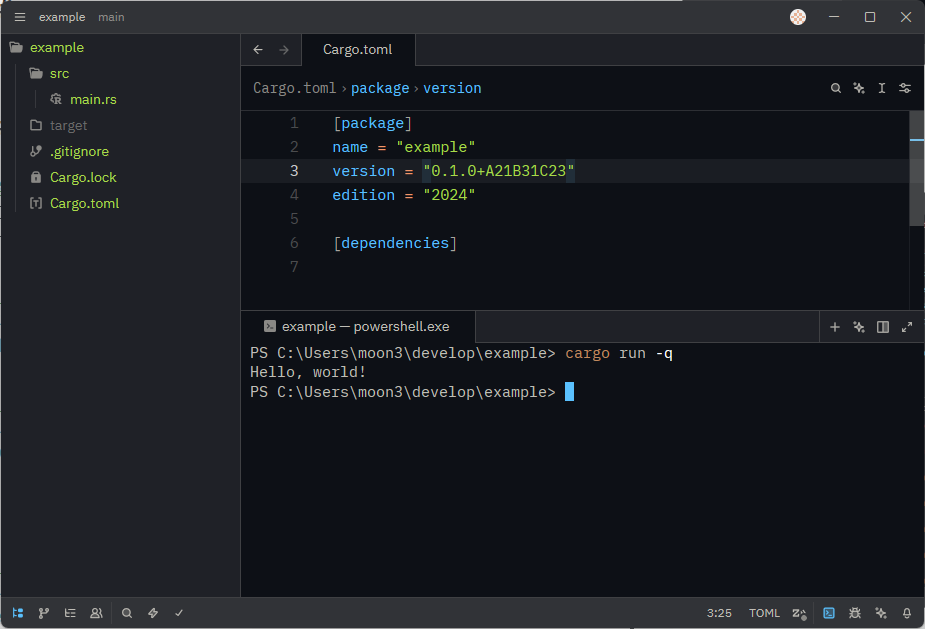The height and width of the screenshot is (629, 925).
Task: Open the git panel branch icon
Action: point(44,613)
